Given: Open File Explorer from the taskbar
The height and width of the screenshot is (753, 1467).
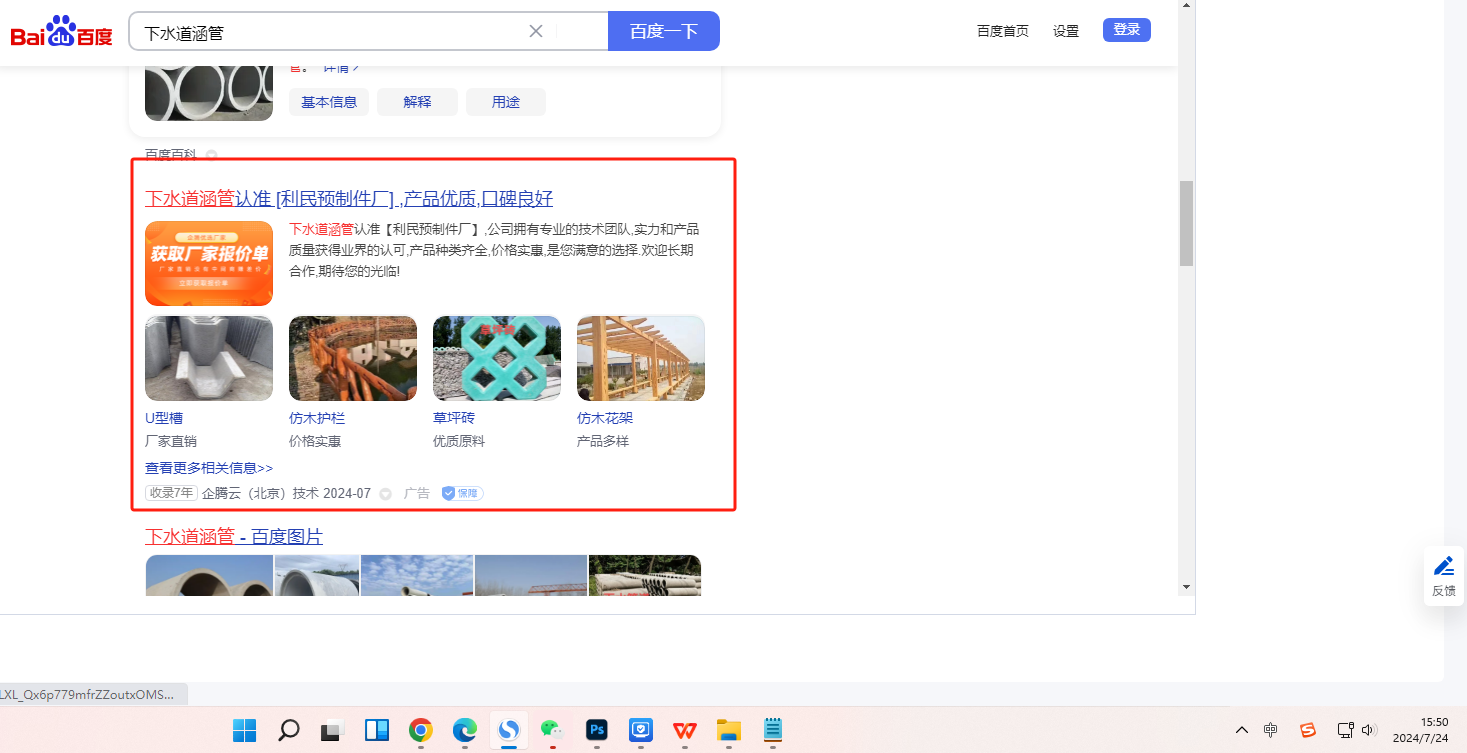Looking at the screenshot, I should (729, 731).
